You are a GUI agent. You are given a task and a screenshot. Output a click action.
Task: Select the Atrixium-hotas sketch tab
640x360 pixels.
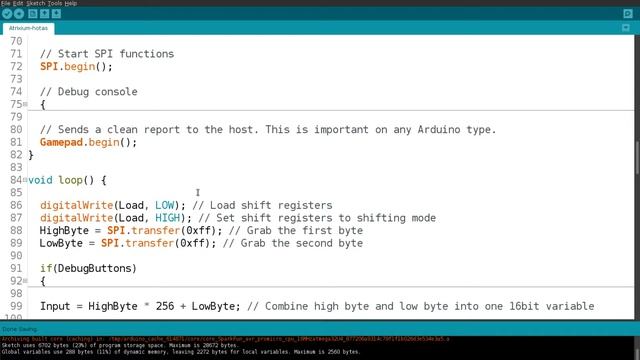pos(28,28)
